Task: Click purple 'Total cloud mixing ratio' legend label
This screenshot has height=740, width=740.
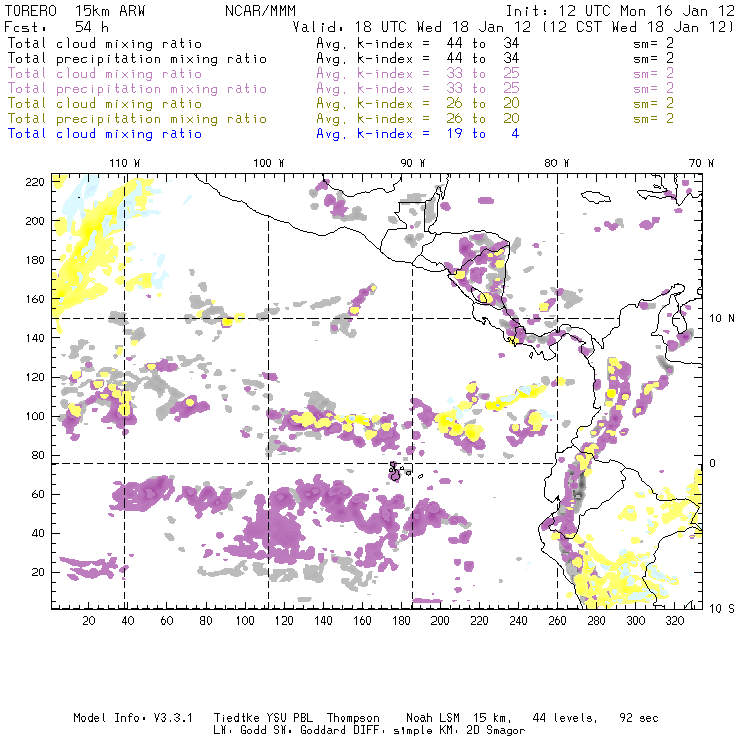Action: [x=105, y=74]
